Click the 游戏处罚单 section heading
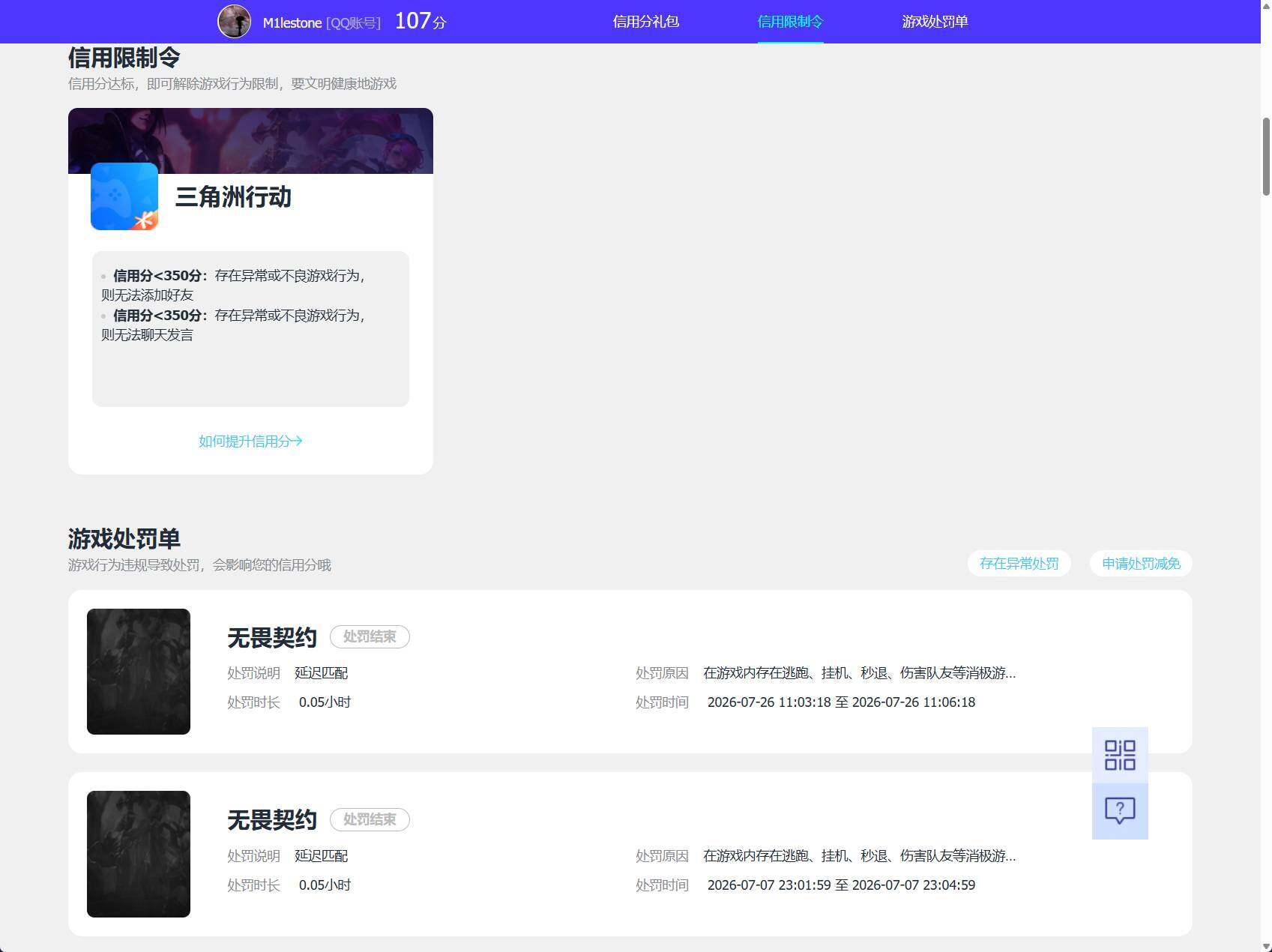The image size is (1272, 952). point(124,539)
